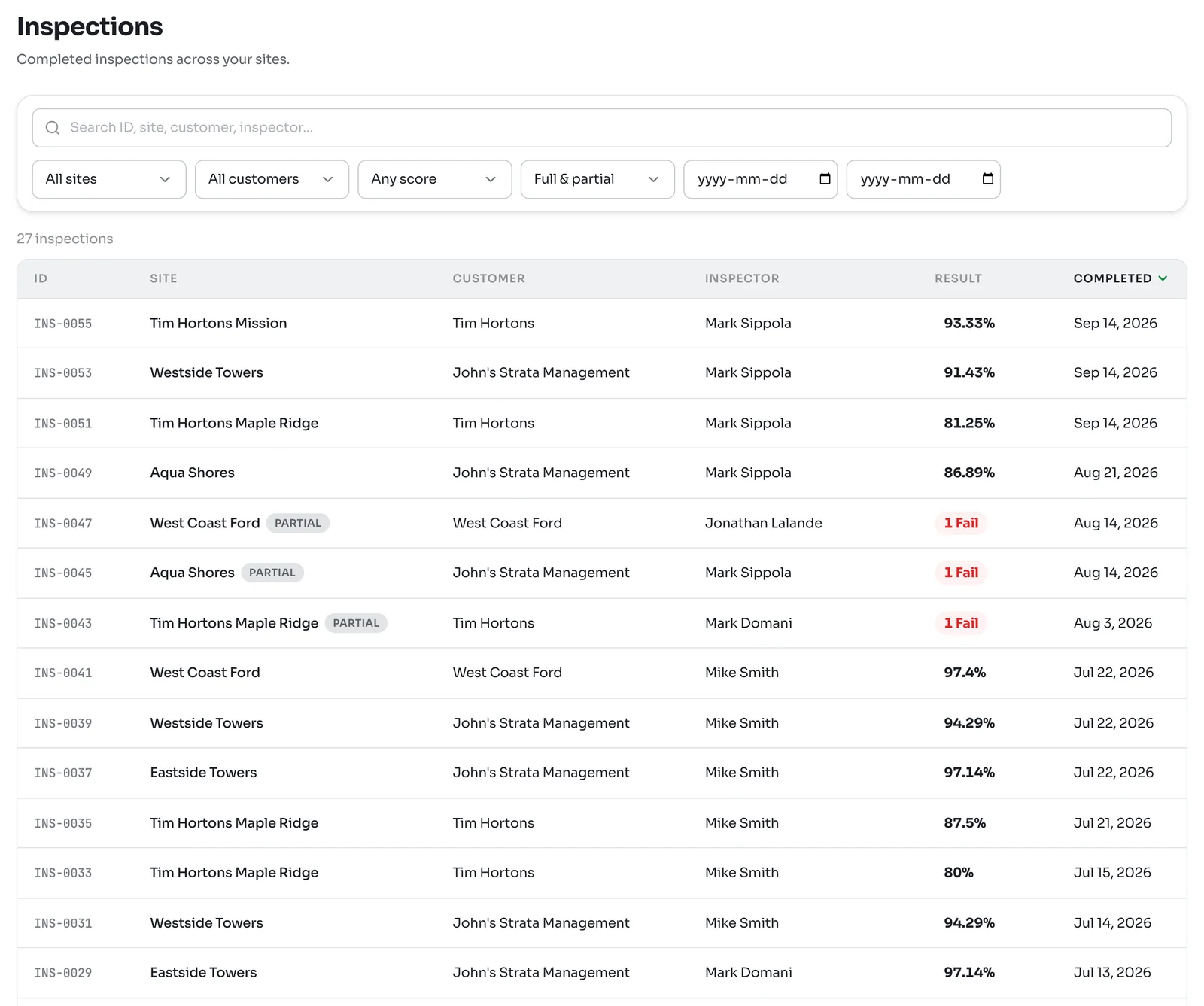Click the 1 Fail result on INS-0045
The width and height of the screenshot is (1204, 1006).
tap(961, 573)
